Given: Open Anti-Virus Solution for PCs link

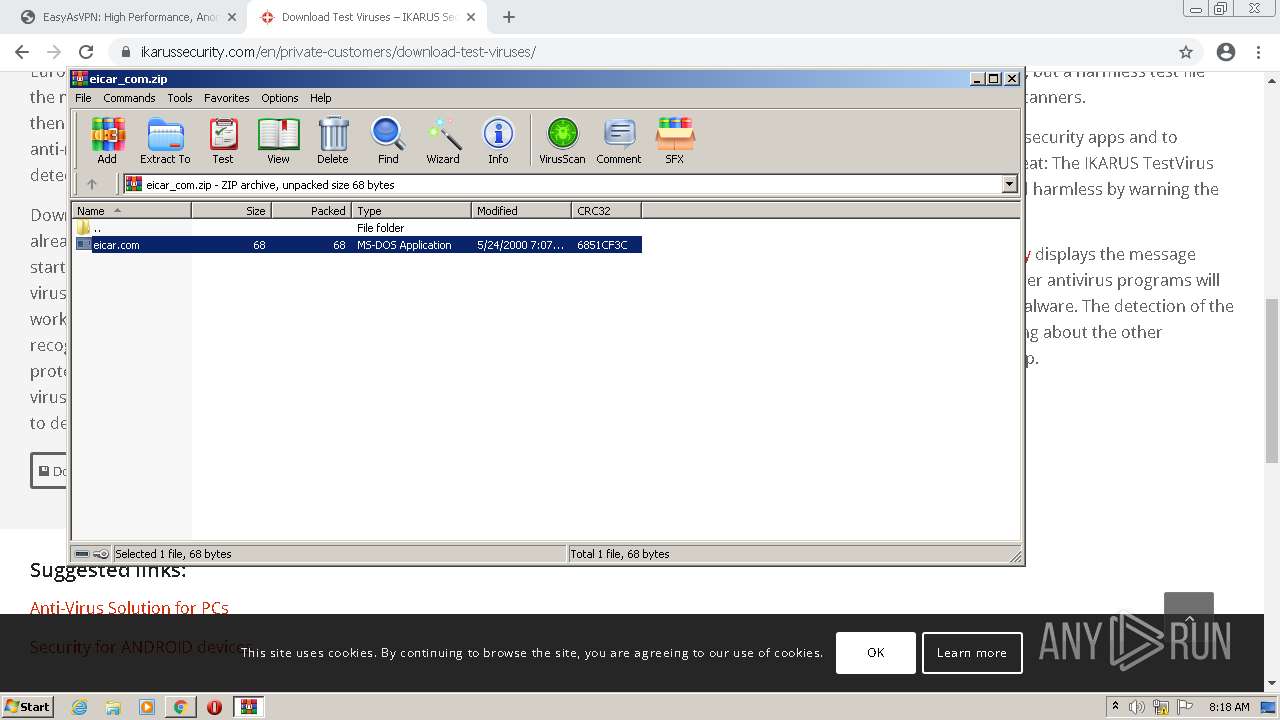Looking at the screenshot, I should (129, 608).
